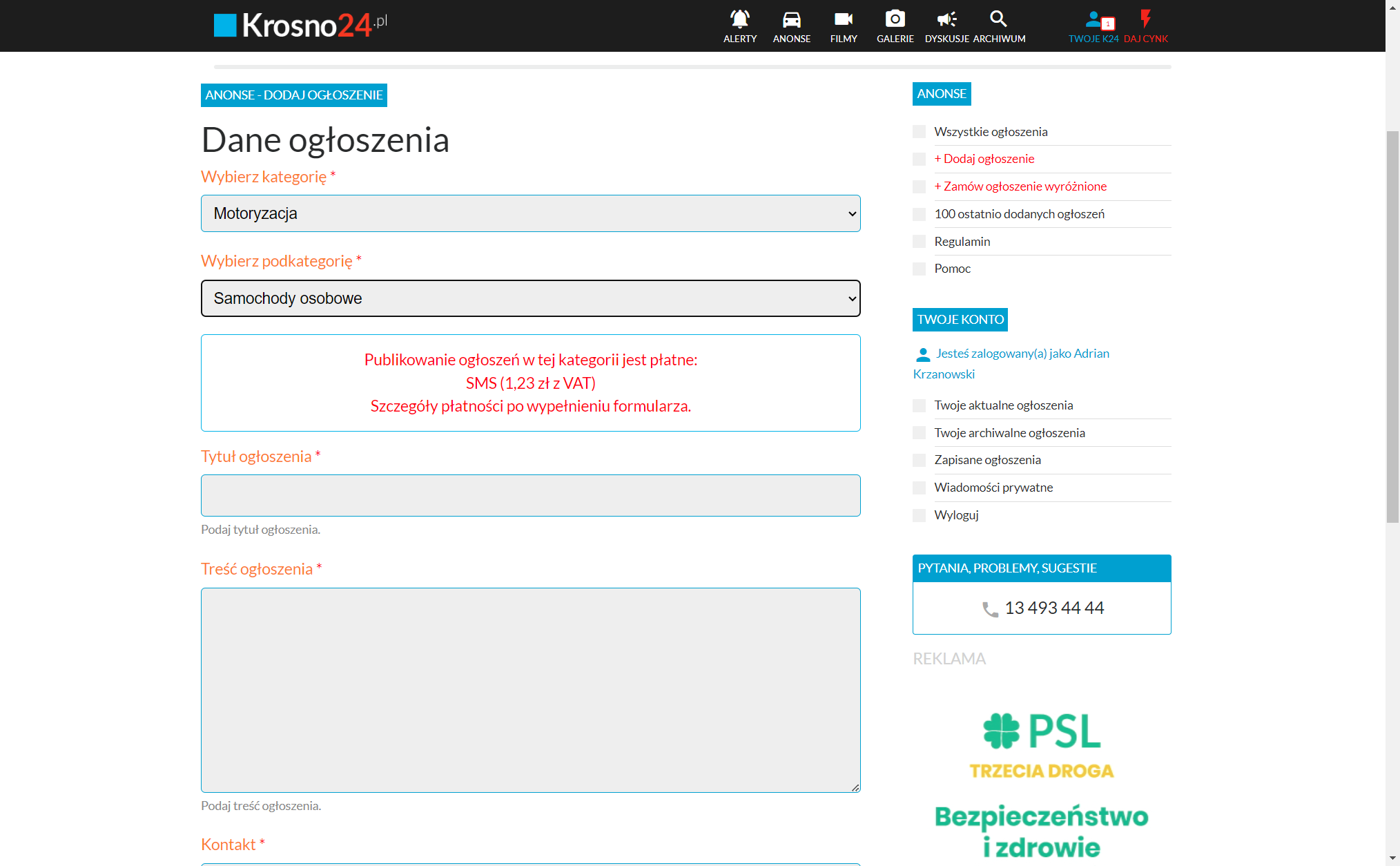Click + Dodaj ogłoszenie link

coord(984,159)
